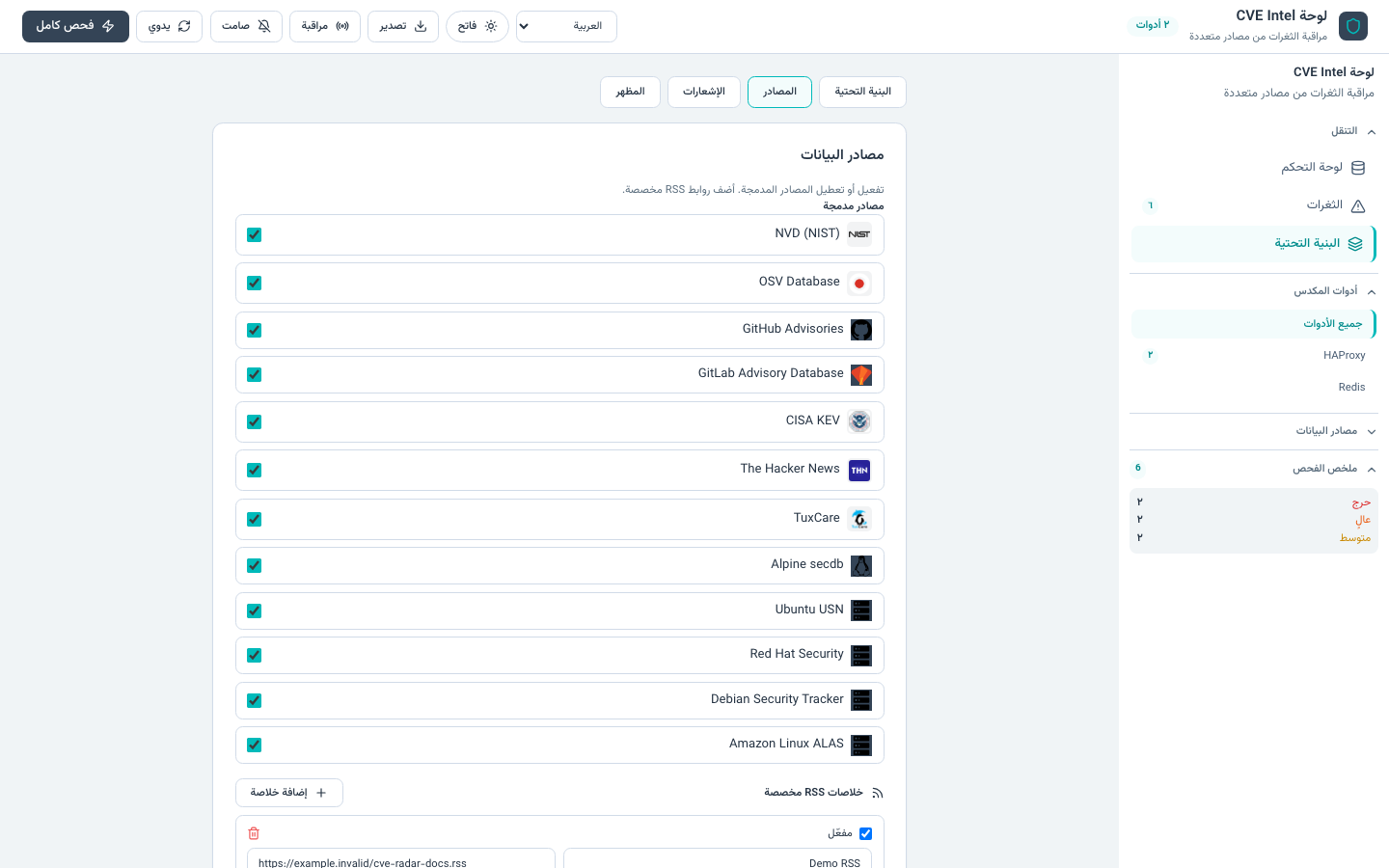The height and width of the screenshot is (868, 1389).
Task: Click the example.invalid RSS URL input field
Action: tap(401, 859)
